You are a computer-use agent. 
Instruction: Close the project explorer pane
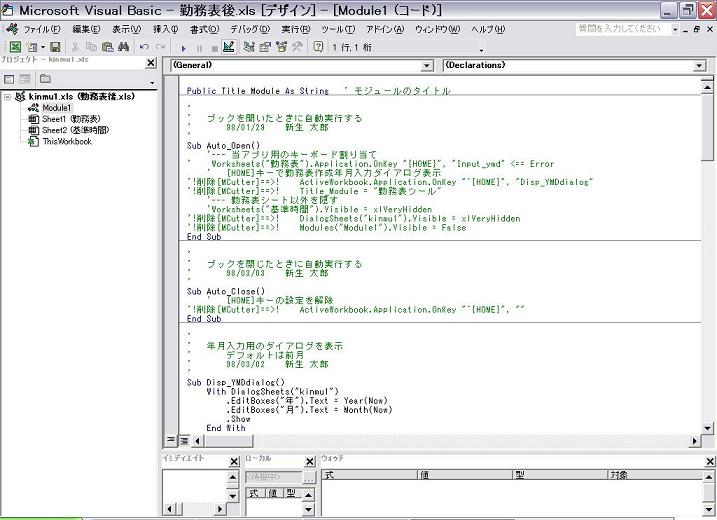pyautogui.click(x=151, y=63)
